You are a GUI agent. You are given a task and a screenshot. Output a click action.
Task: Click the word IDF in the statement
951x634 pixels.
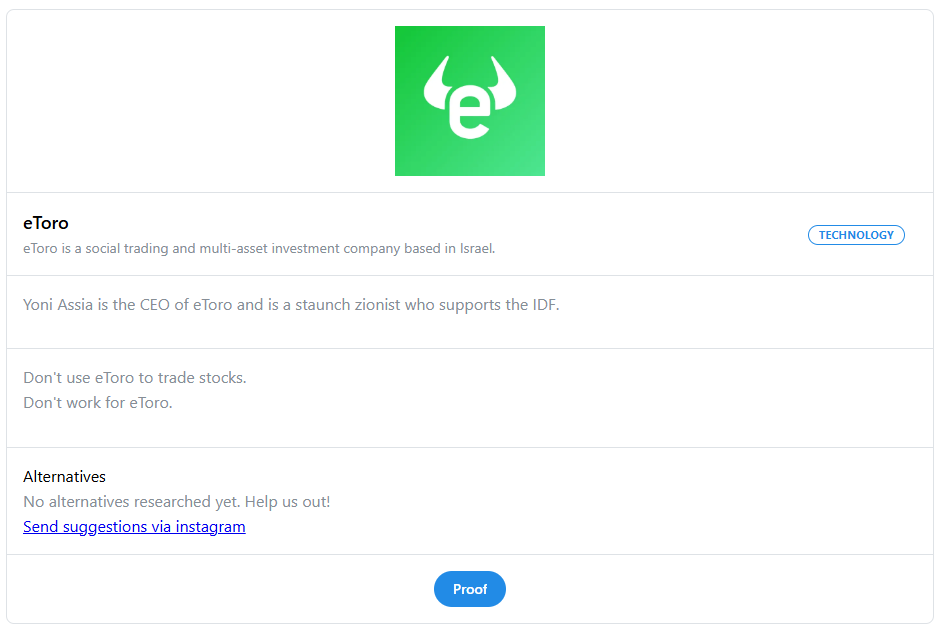[x=546, y=305]
